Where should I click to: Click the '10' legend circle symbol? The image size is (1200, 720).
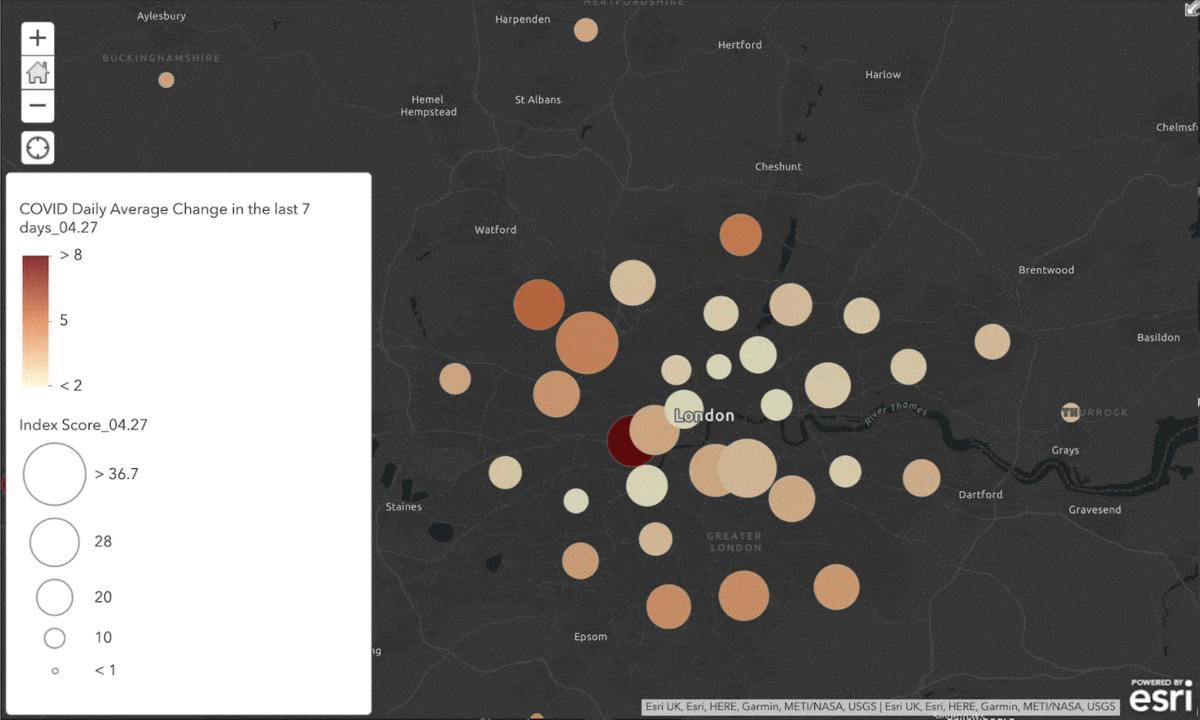[55, 637]
